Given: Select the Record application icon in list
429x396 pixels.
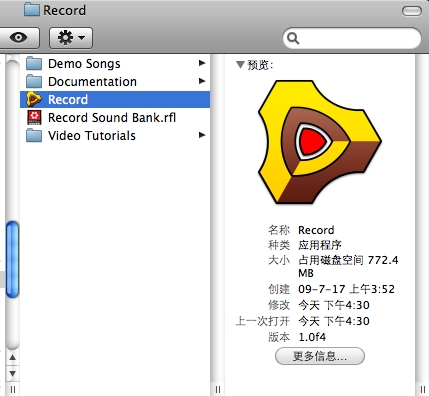Looking at the screenshot, I should coord(34,99).
